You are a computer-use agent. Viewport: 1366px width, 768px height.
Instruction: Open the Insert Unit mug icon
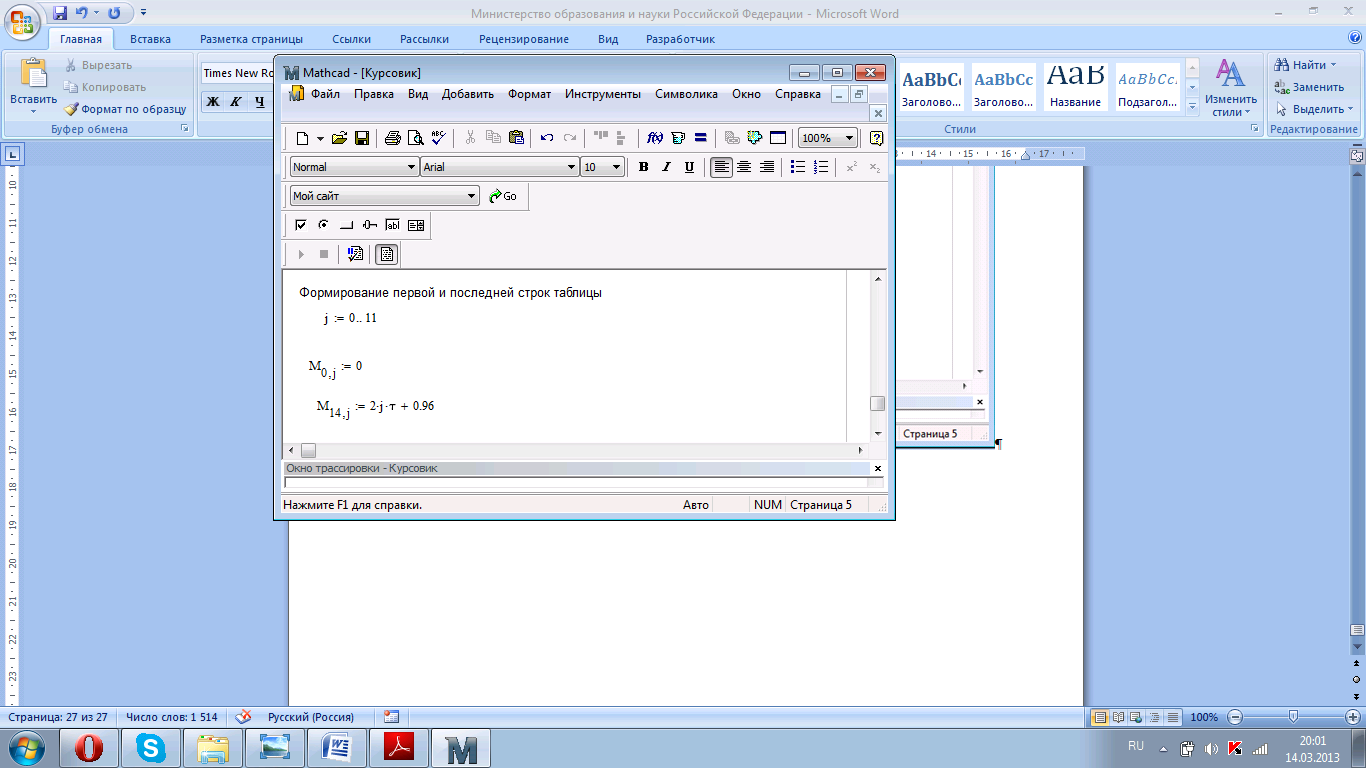coord(678,138)
